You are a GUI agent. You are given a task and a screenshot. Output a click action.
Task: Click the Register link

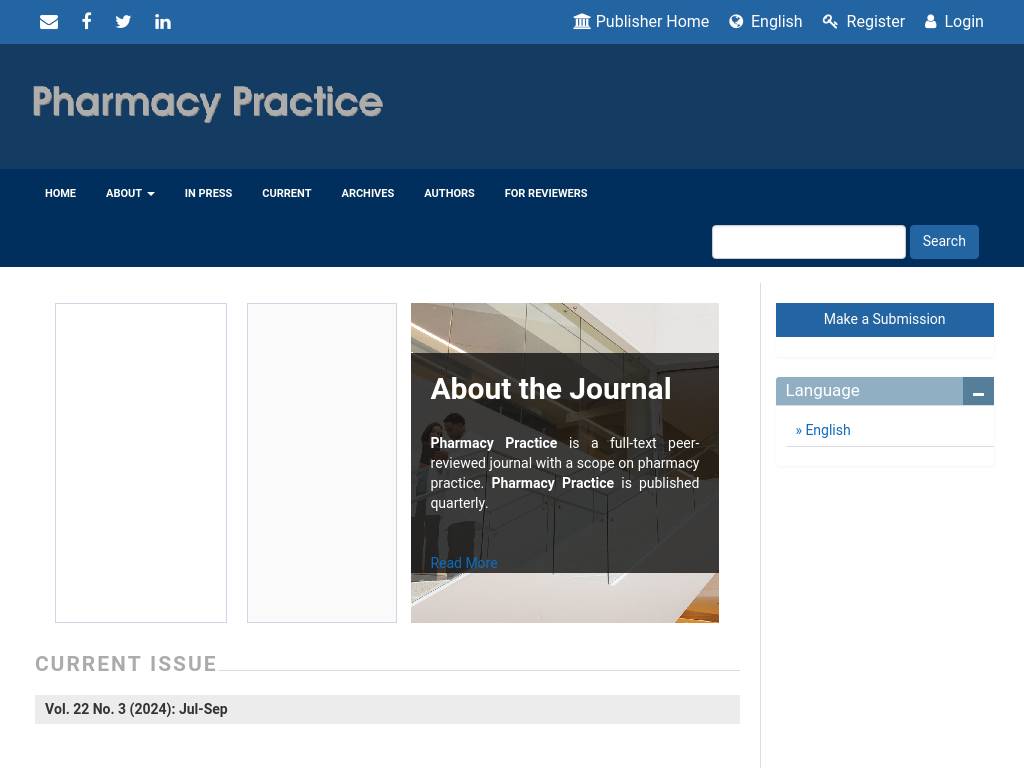(x=863, y=22)
